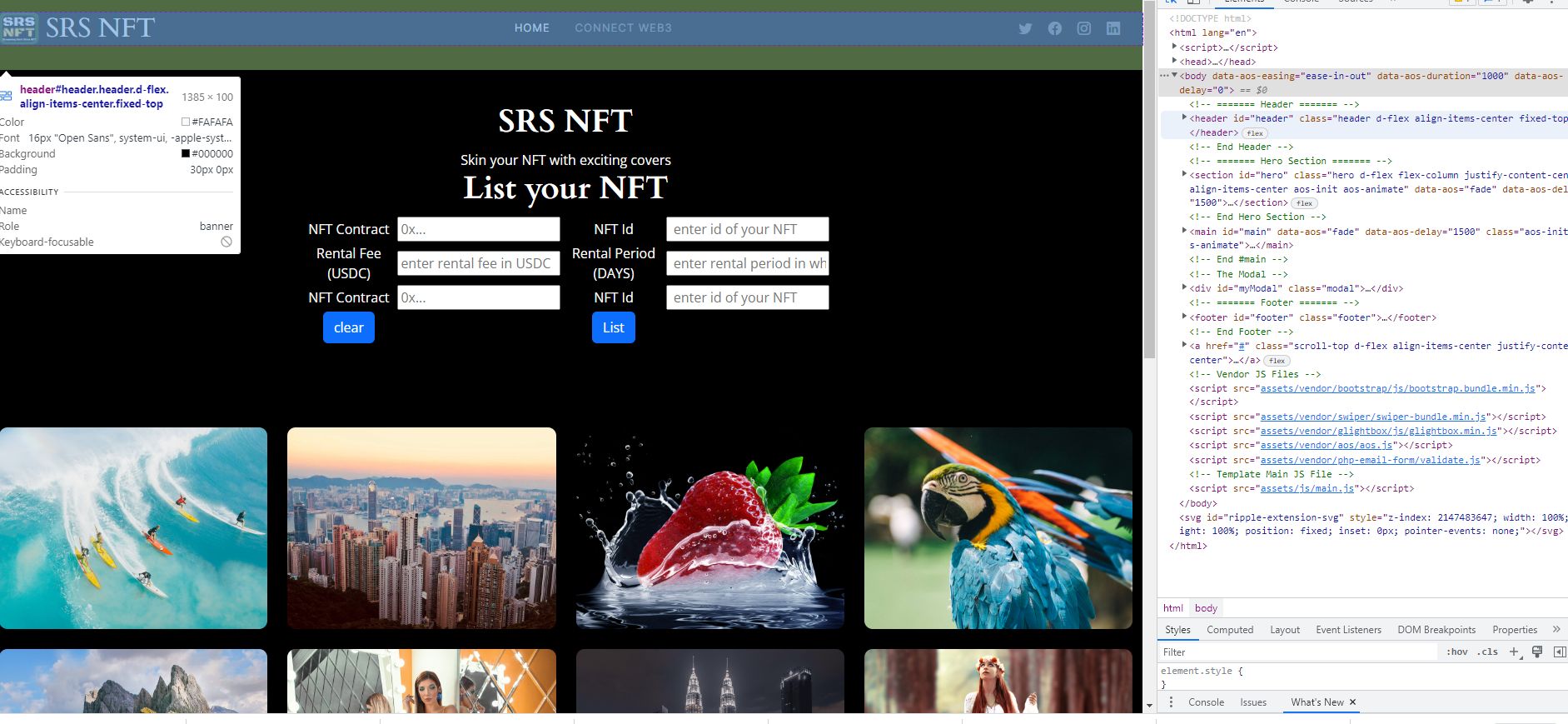This screenshot has height=724, width=1568.
Task: Expand the section#hero node
Action: pos(1184,175)
